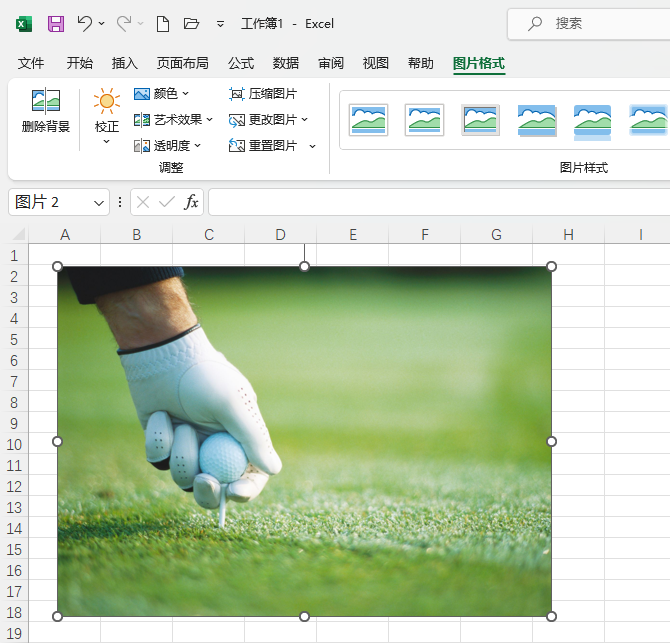Open the 公式 tab
The width and height of the screenshot is (670, 643).
(x=241, y=63)
